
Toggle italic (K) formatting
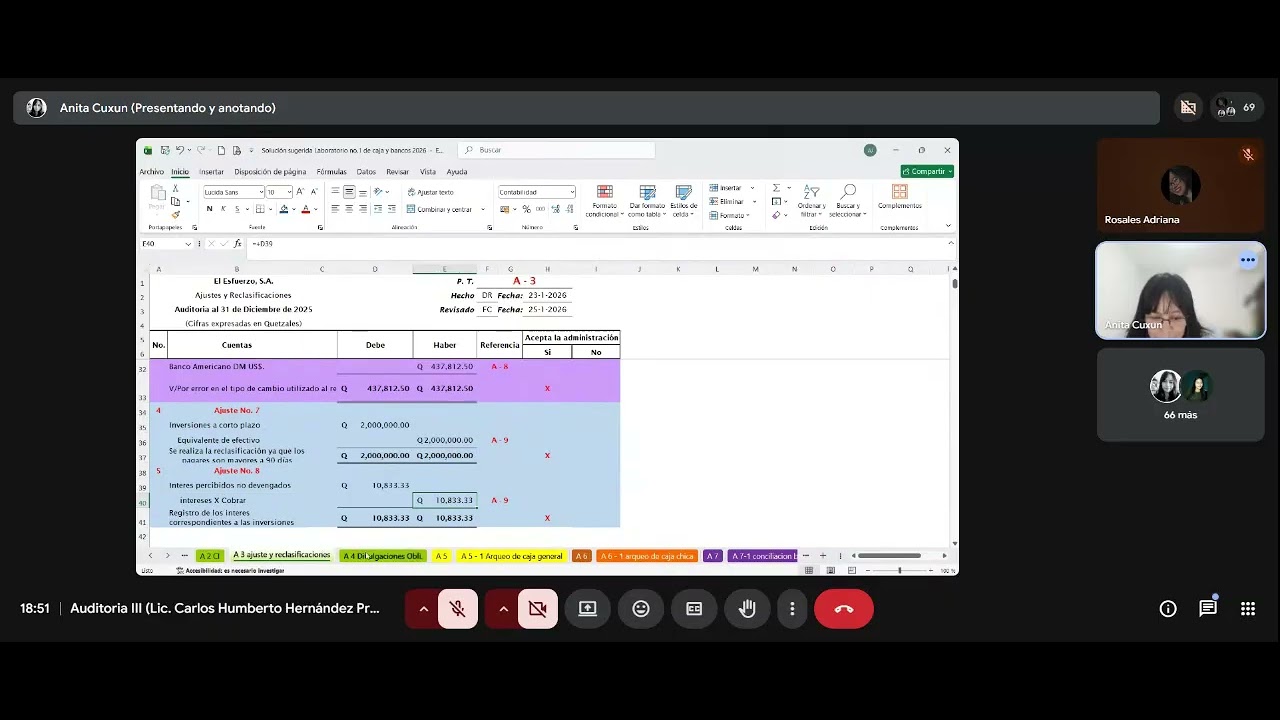[223, 209]
